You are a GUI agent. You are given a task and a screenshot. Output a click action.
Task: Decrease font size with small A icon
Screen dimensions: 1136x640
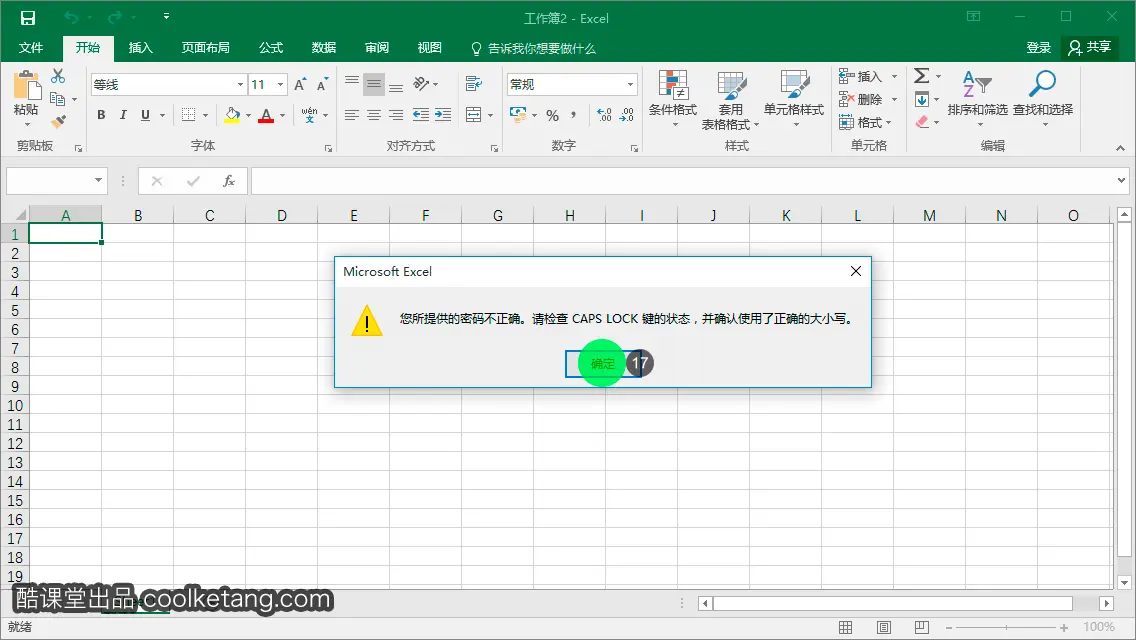coord(322,85)
